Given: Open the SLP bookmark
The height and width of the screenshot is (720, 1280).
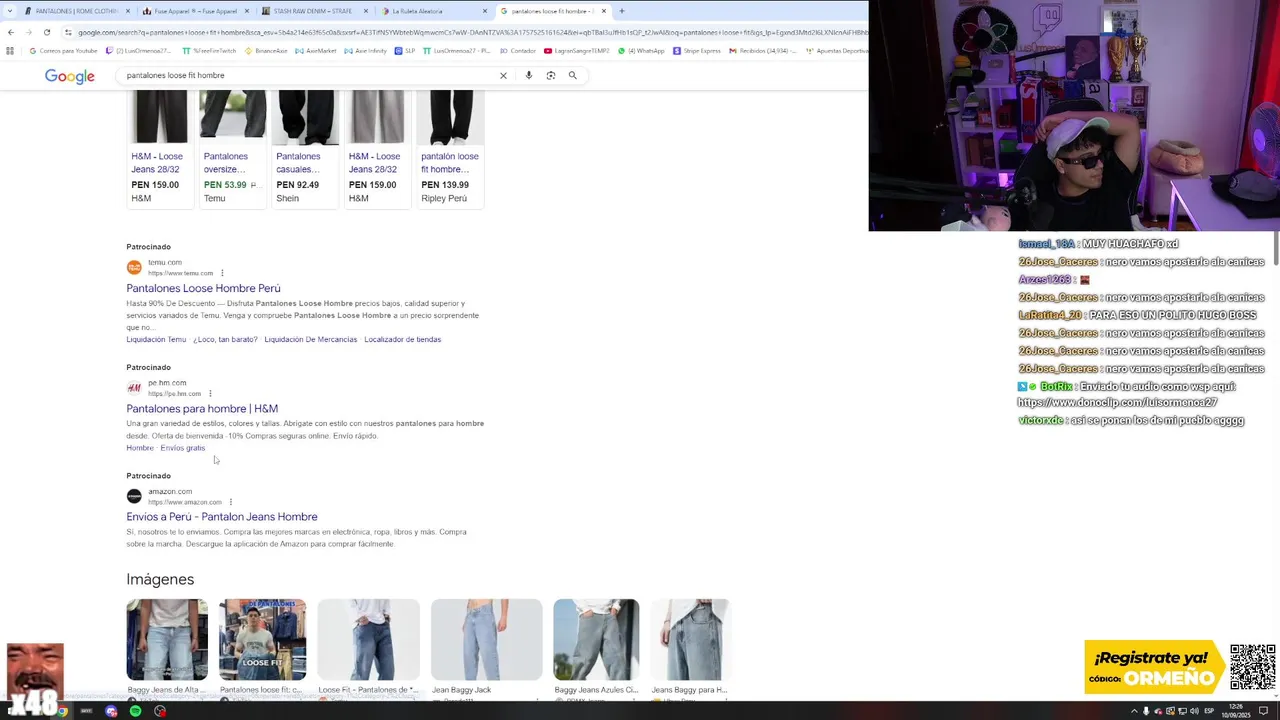Looking at the screenshot, I should [x=405, y=51].
